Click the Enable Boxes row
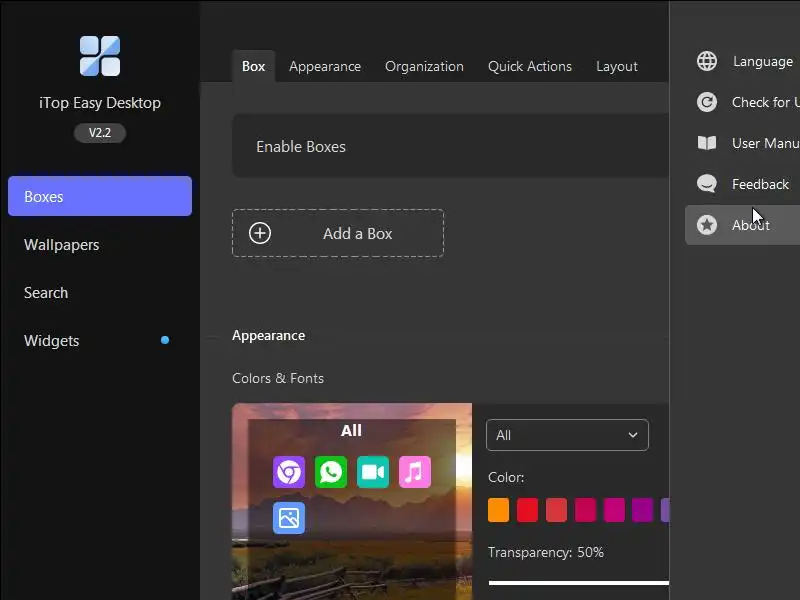This screenshot has height=600, width=800. (451, 146)
